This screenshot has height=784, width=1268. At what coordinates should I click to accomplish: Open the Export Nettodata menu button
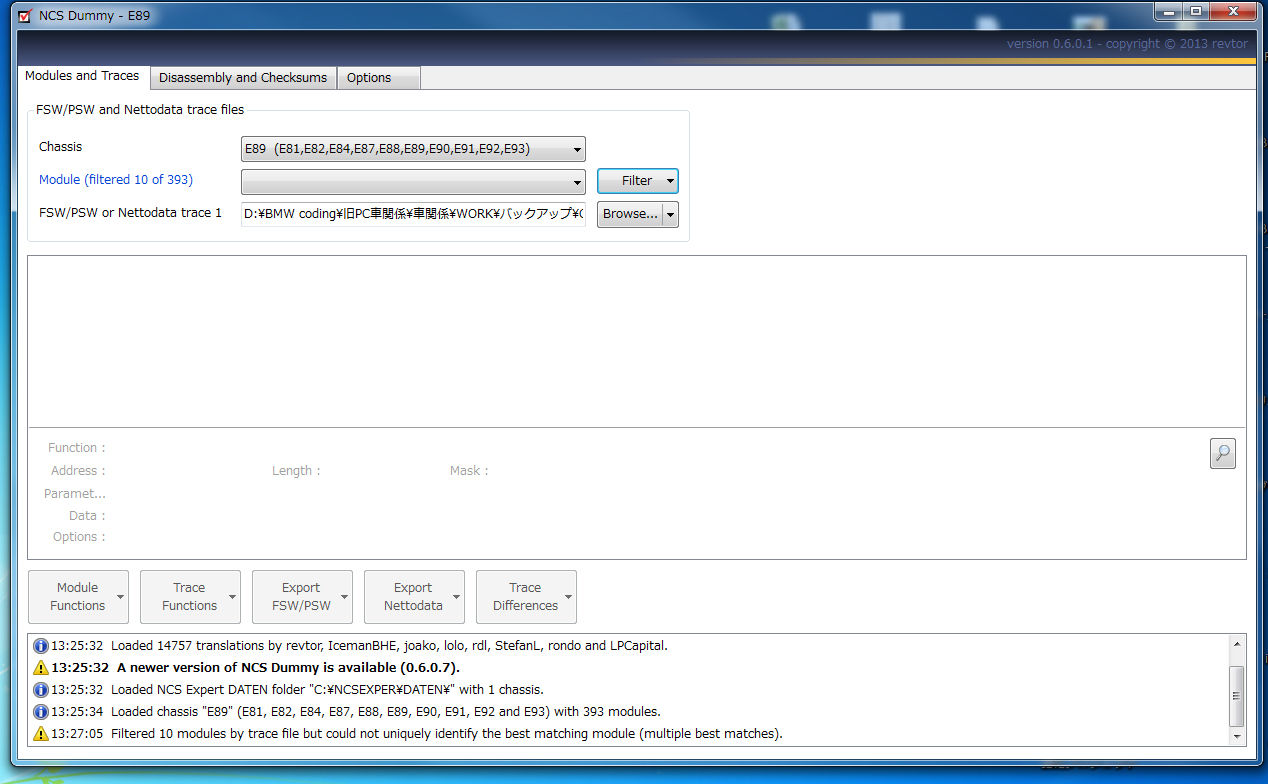[414, 597]
